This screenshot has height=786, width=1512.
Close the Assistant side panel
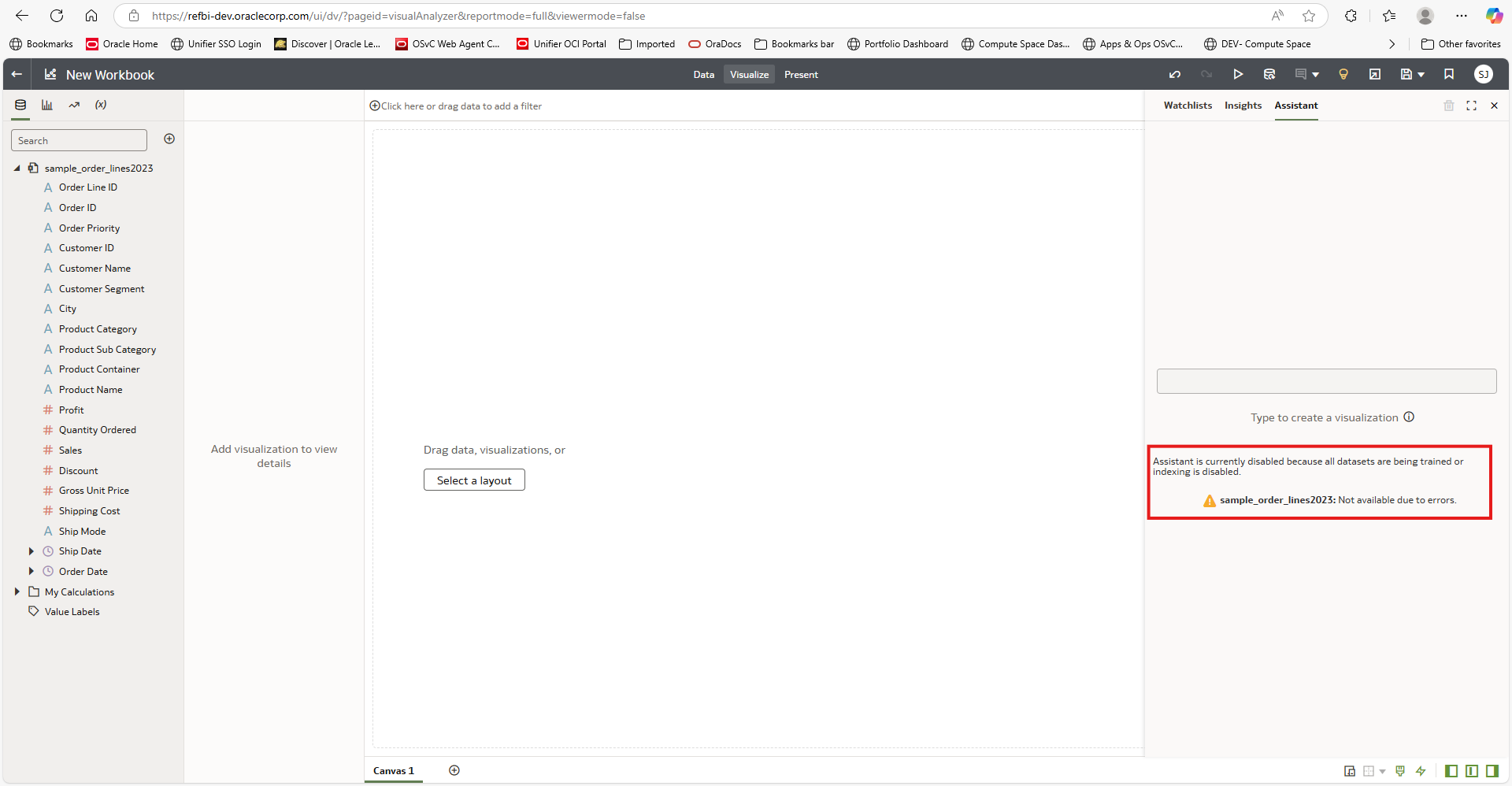[1494, 106]
